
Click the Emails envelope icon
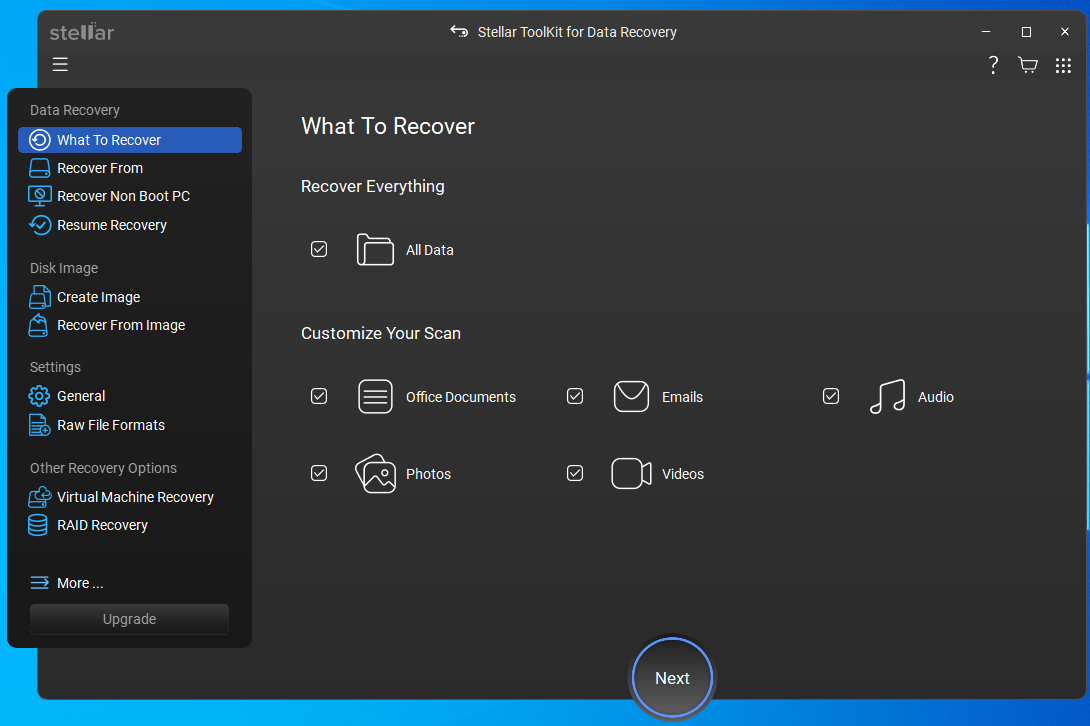click(631, 396)
